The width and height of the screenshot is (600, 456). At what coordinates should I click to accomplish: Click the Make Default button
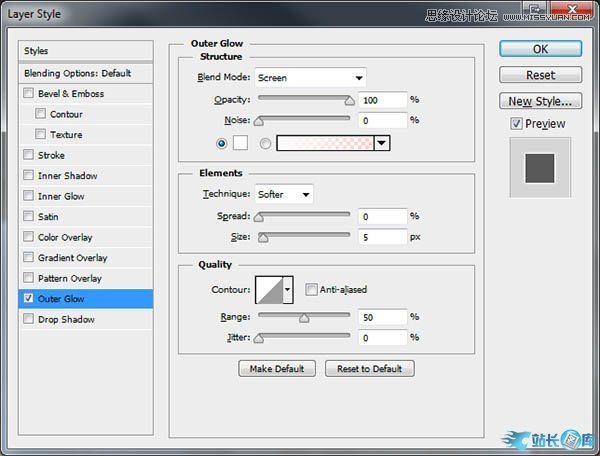click(x=277, y=368)
